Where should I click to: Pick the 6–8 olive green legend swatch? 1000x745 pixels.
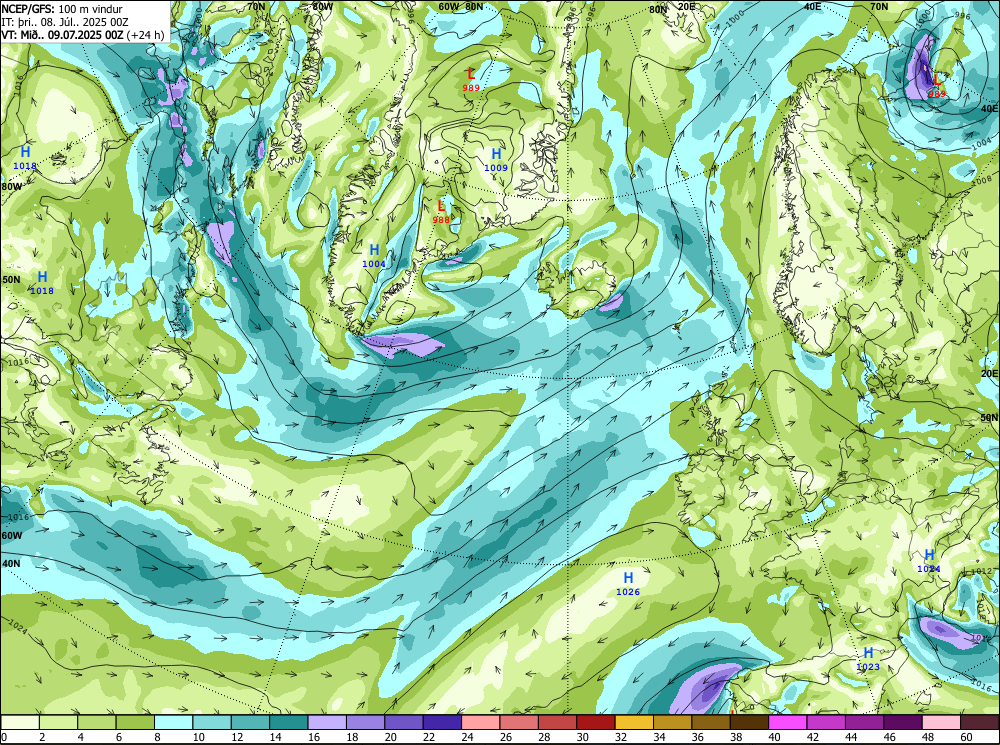point(135,722)
